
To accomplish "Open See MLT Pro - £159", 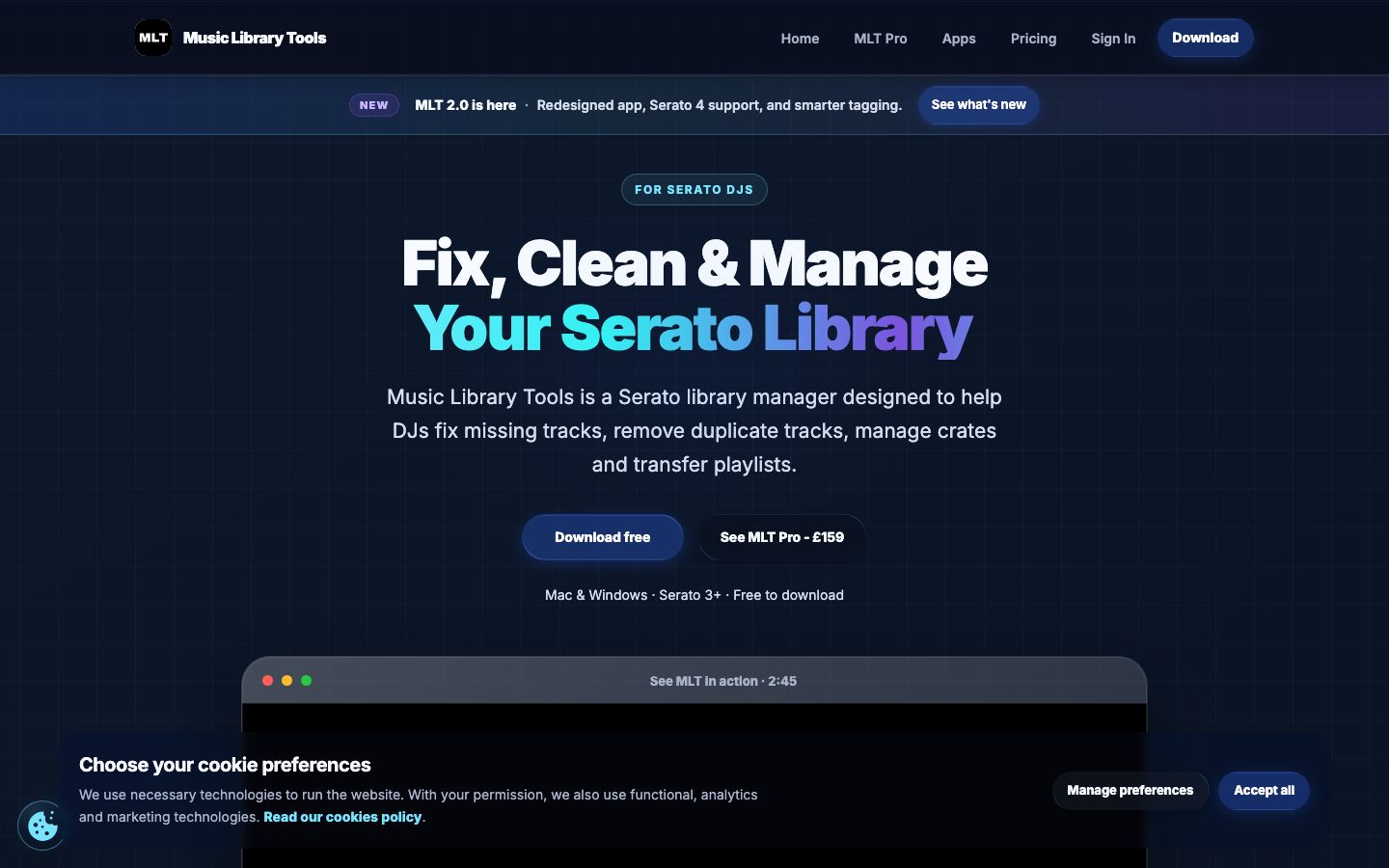I will point(781,537).
